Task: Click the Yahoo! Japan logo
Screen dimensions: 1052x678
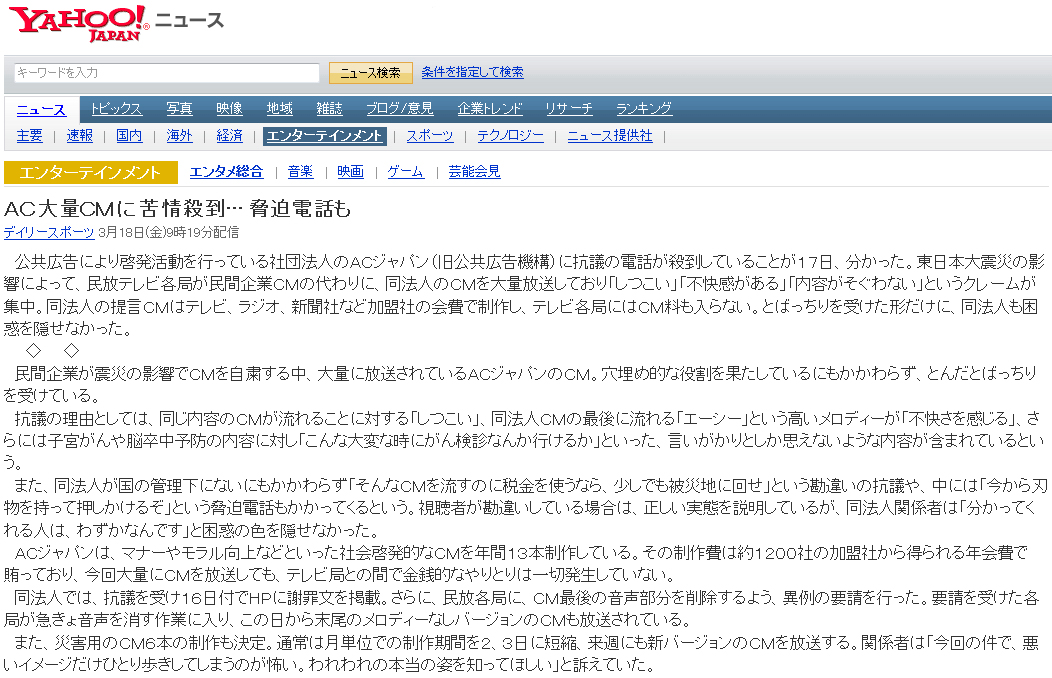Action: click(x=79, y=22)
